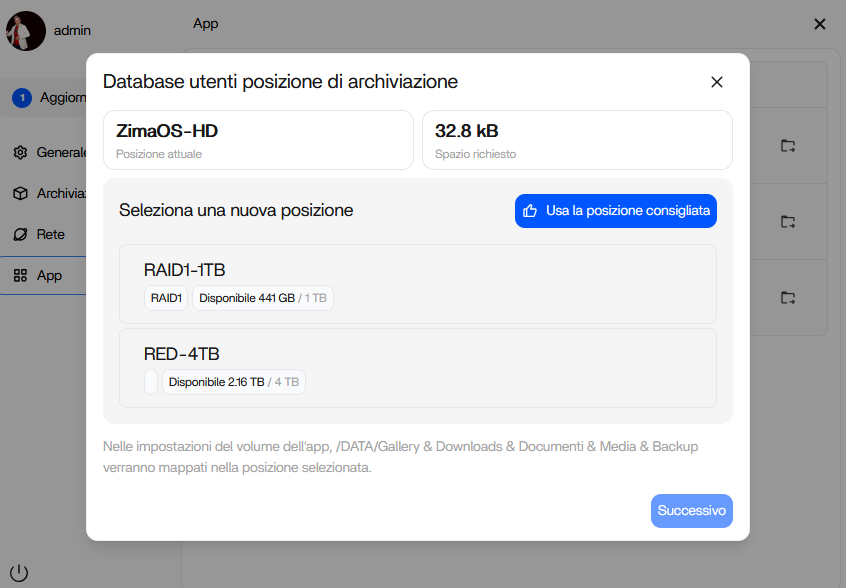Click the admin profile avatar
The height and width of the screenshot is (588, 846).
click(26, 31)
